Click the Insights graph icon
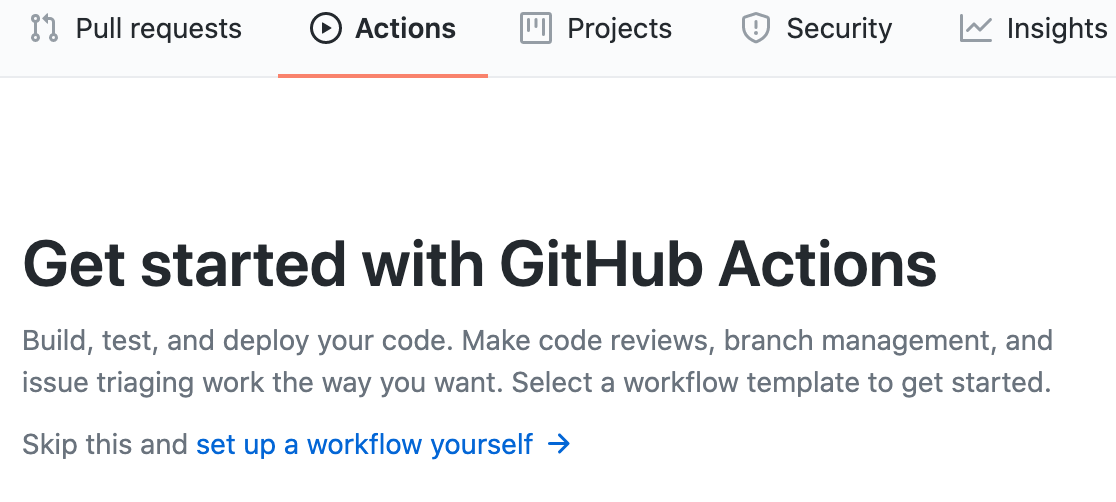The image size is (1116, 502). click(x=975, y=29)
